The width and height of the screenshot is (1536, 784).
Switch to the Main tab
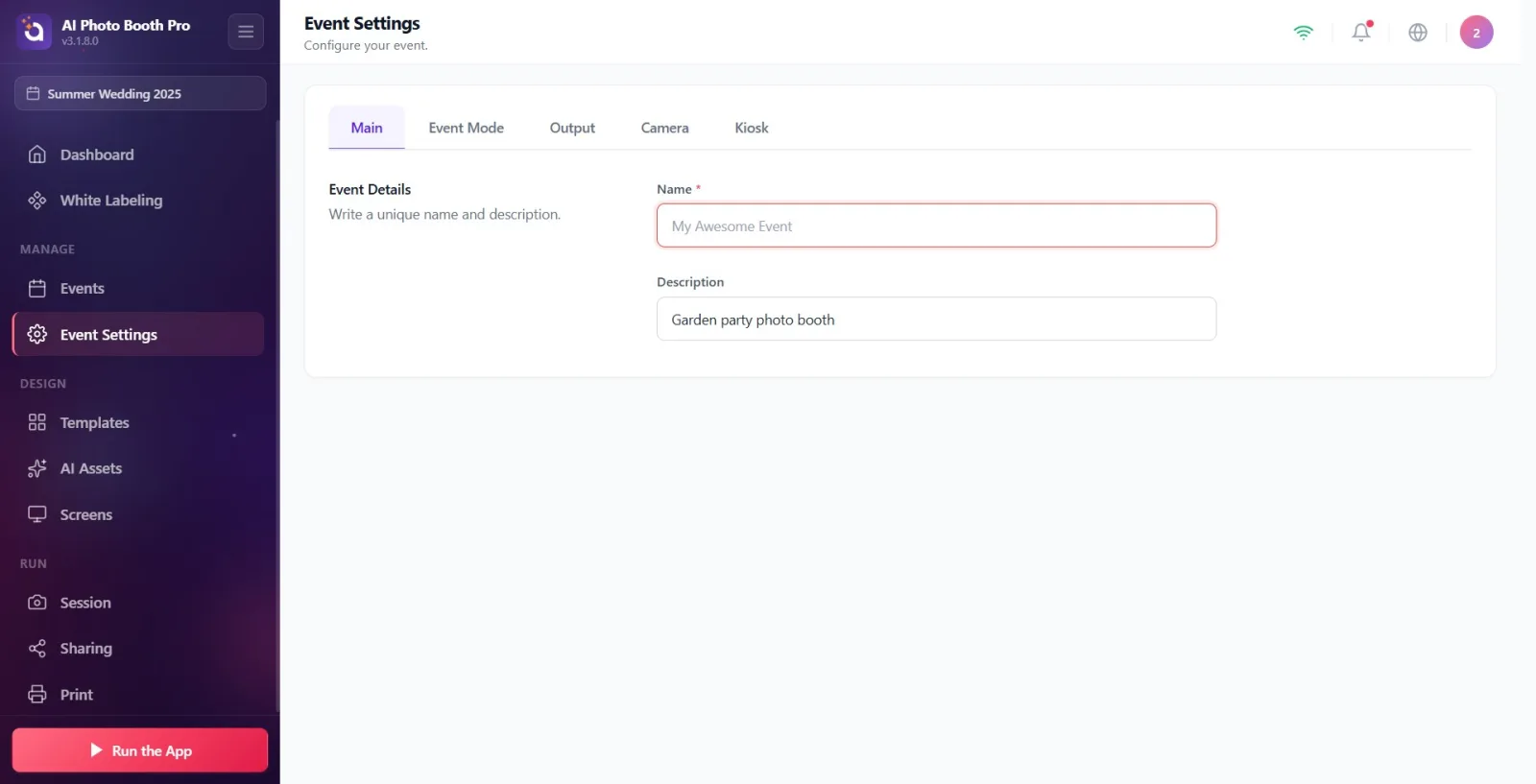tap(367, 128)
